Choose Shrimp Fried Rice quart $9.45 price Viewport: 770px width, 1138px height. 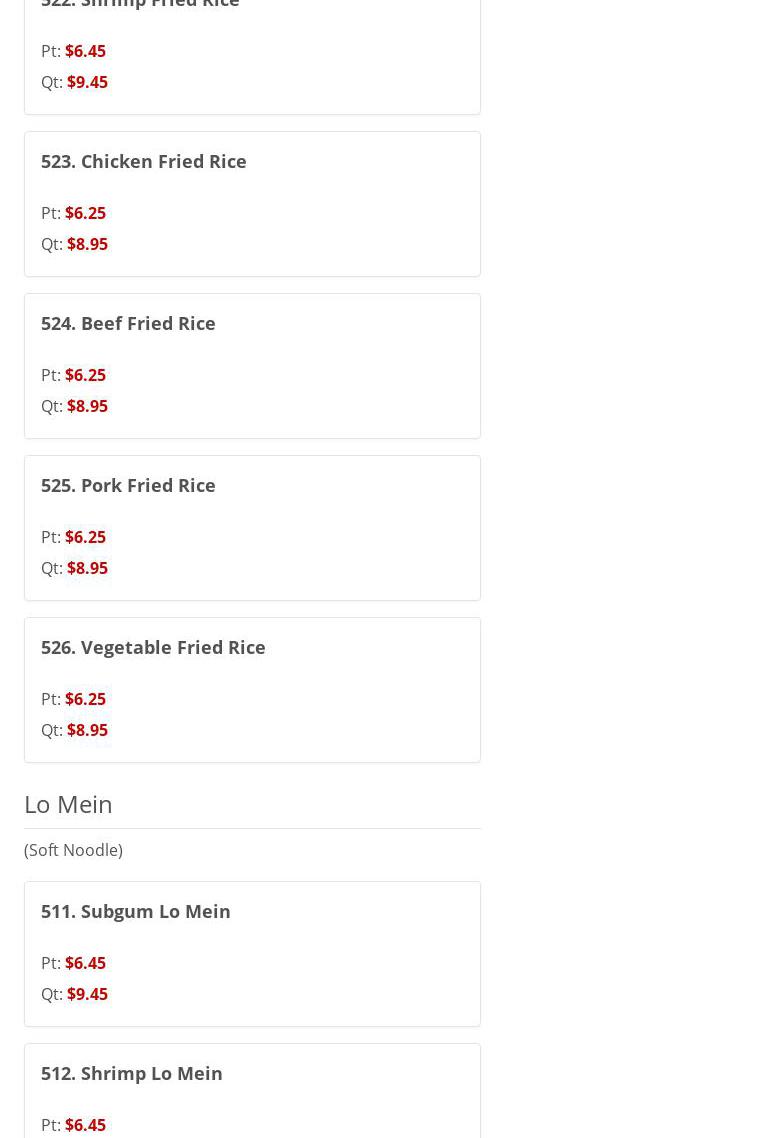pyautogui.click(x=87, y=82)
